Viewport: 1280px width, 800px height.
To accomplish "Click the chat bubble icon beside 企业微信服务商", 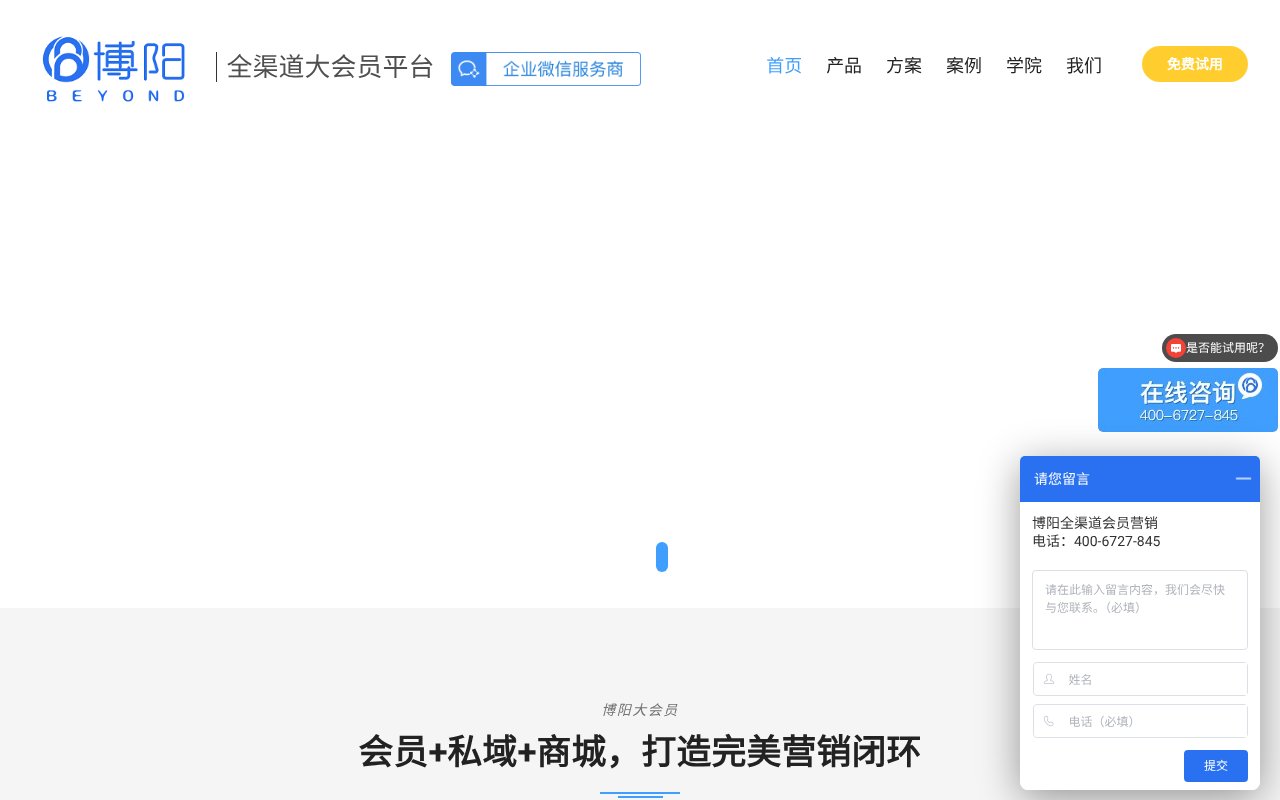I will click(468, 69).
